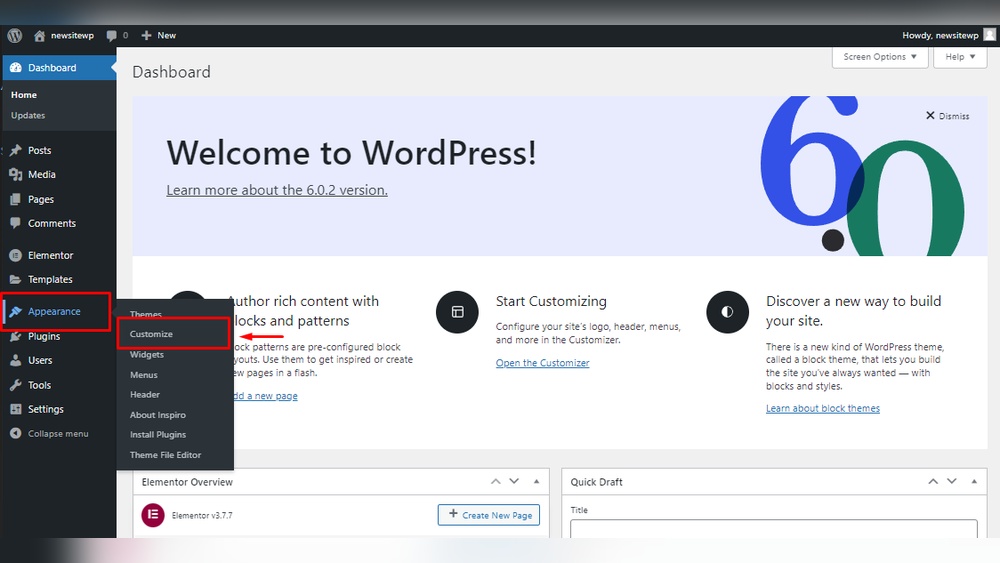Click the Templates folder icon
1000x563 pixels.
pyautogui.click(x=15, y=280)
